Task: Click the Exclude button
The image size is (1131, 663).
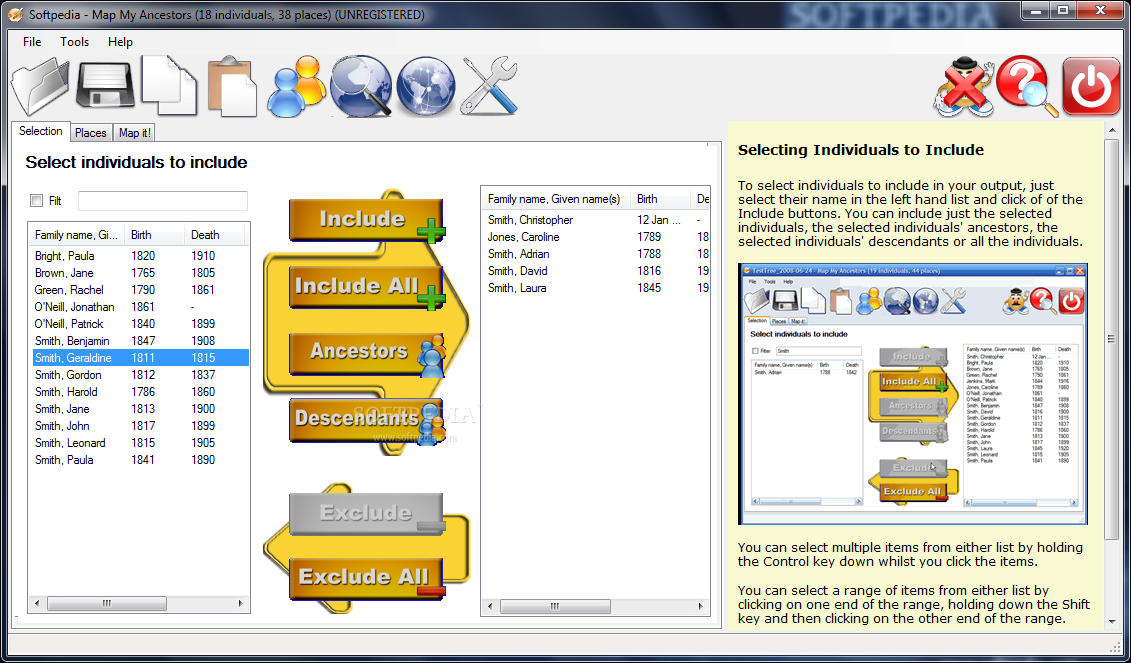Action: tap(366, 513)
